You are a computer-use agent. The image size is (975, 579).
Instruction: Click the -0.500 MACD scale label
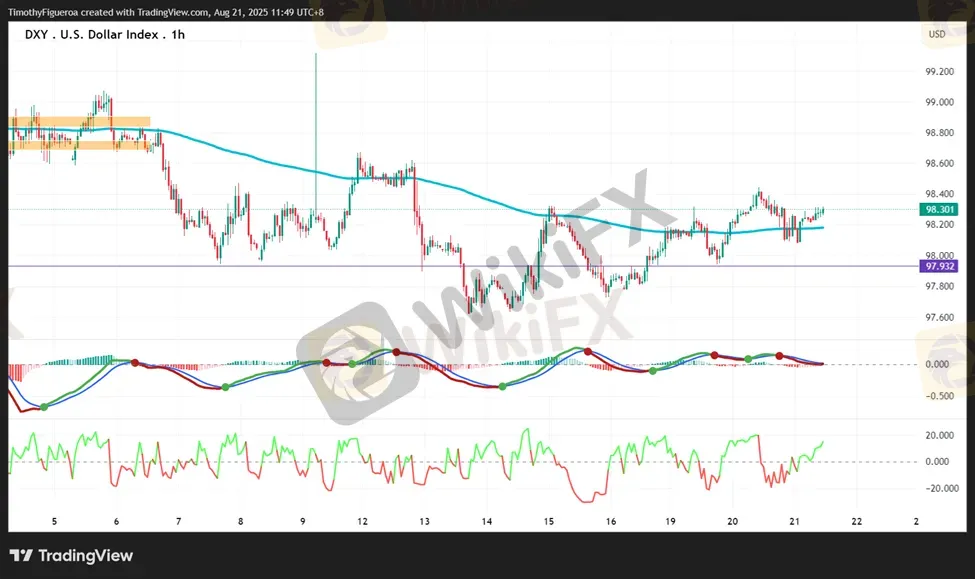click(938, 396)
